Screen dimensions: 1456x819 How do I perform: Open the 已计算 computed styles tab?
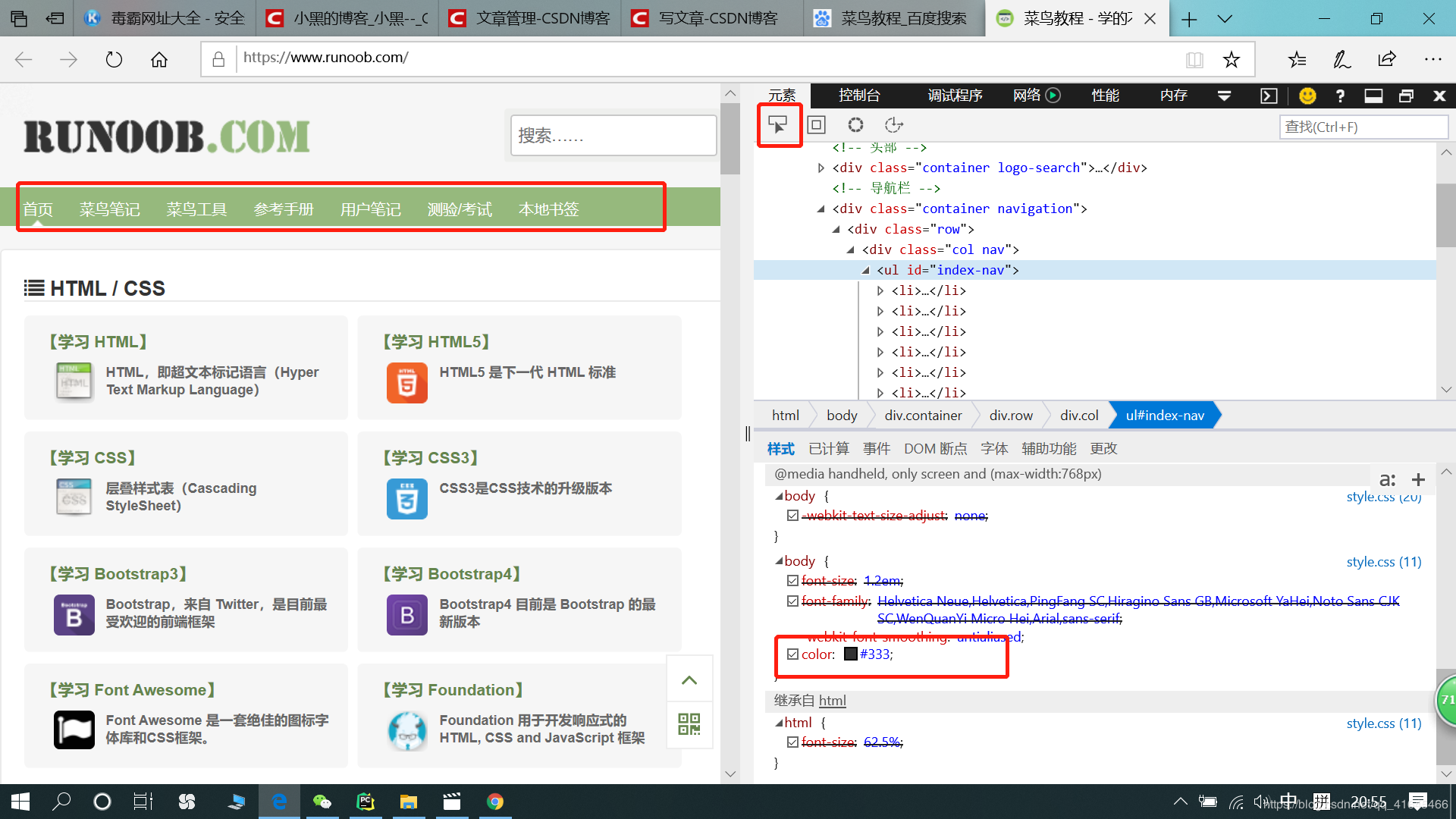coord(828,448)
